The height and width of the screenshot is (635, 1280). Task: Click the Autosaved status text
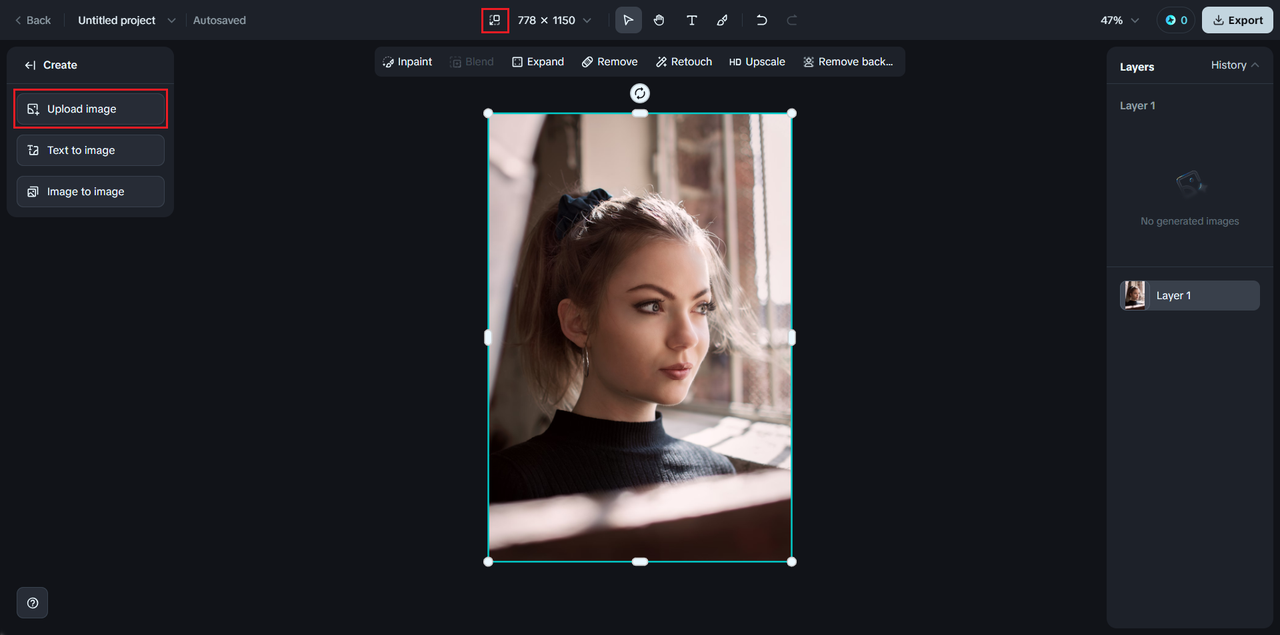tap(219, 20)
